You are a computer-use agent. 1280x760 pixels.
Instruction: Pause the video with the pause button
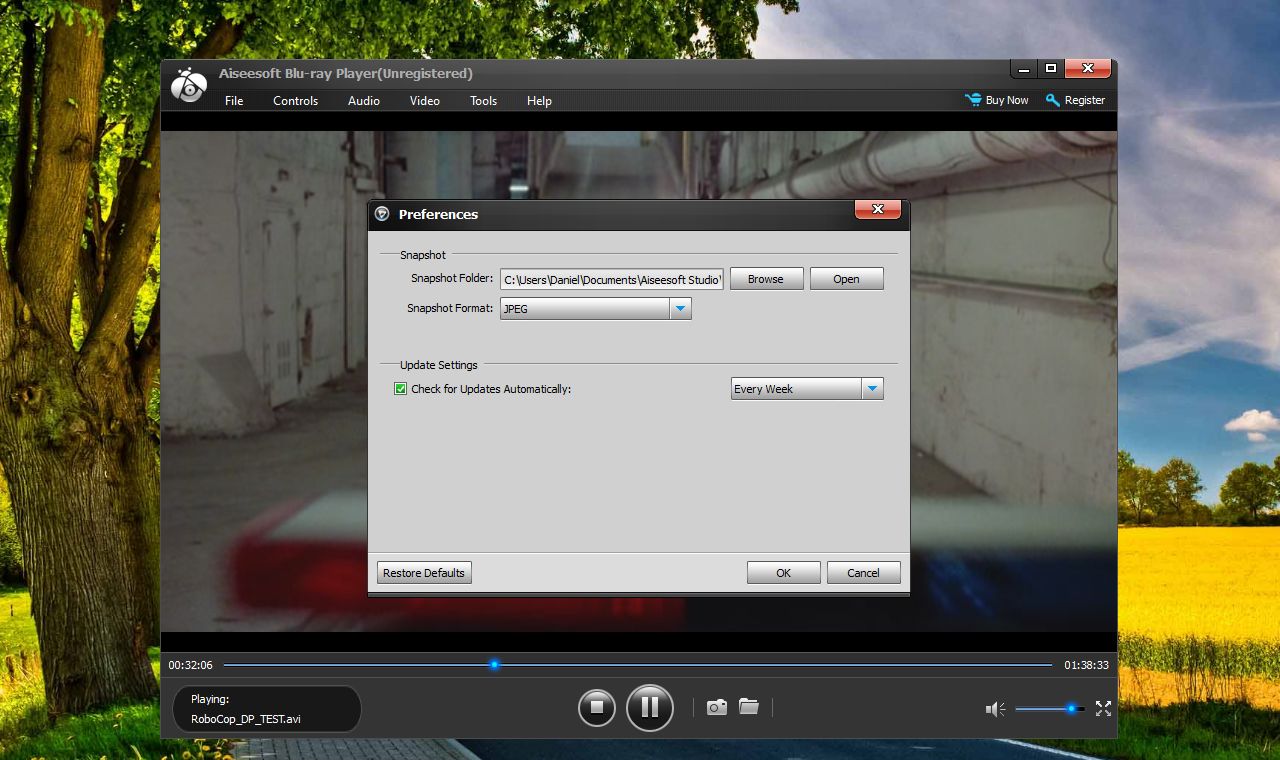[650, 708]
